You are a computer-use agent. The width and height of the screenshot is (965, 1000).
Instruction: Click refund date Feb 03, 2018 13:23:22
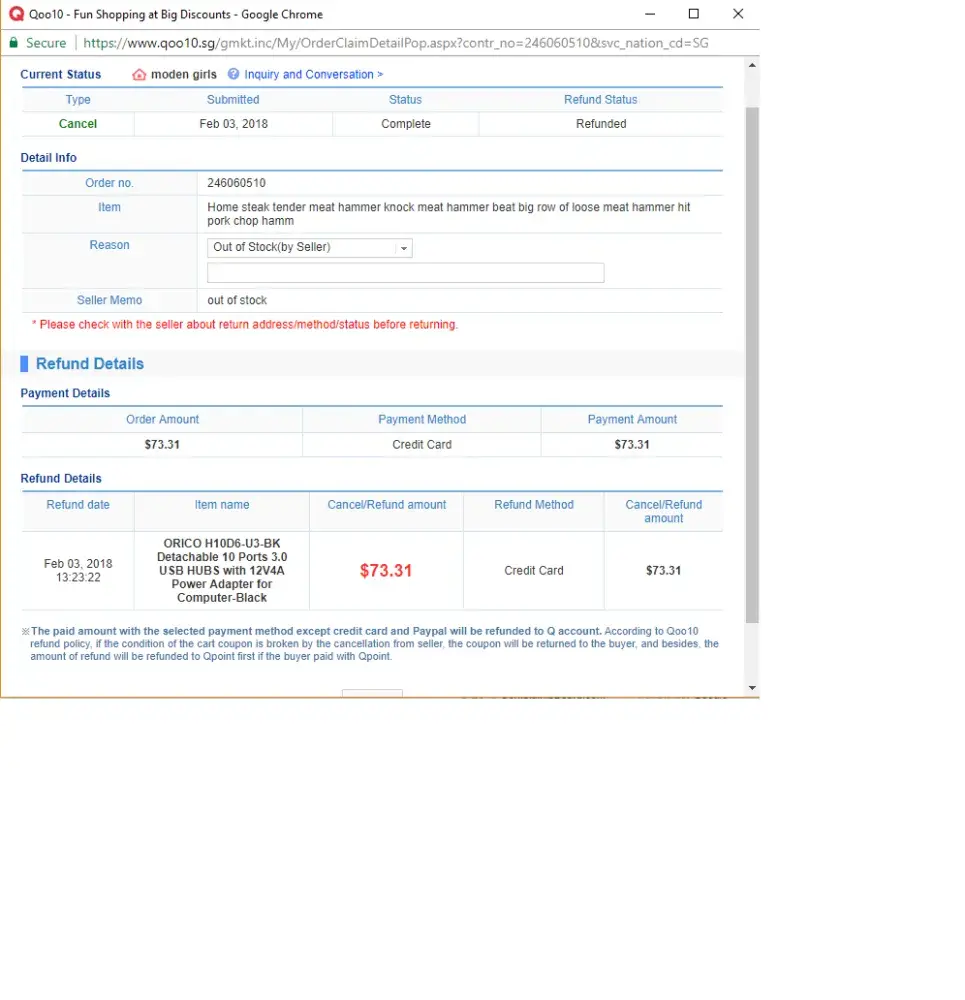78,571
